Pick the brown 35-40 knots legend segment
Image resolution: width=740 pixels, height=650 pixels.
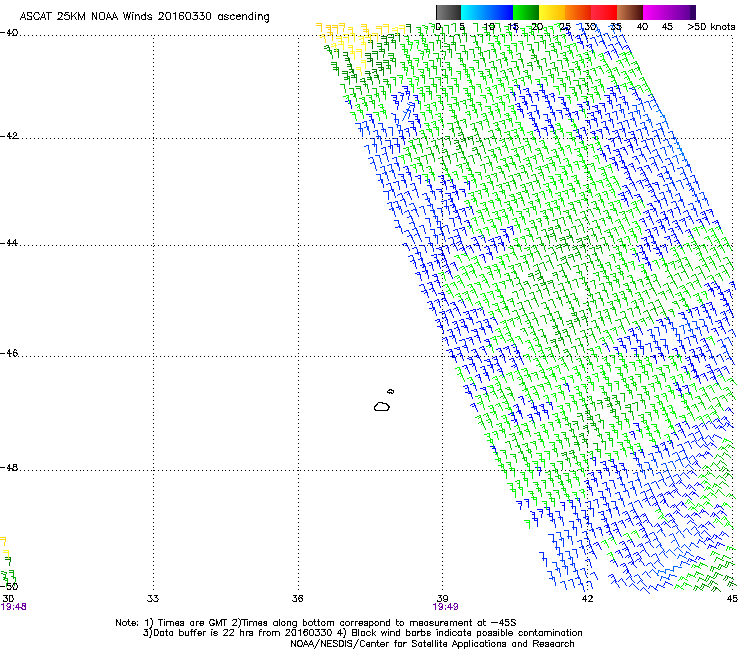coord(630,12)
